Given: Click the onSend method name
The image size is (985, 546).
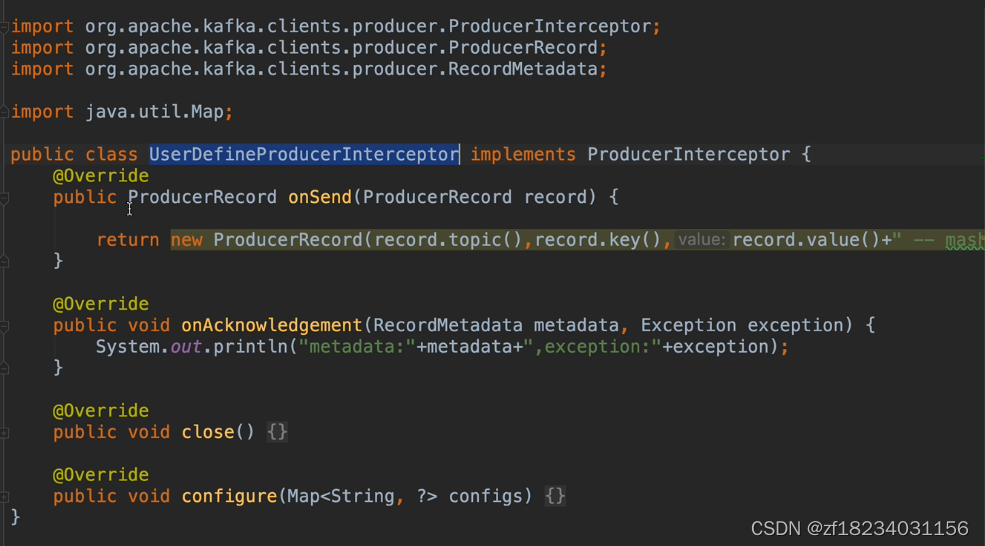Looking at the screenshot, I should coord(320,197).
